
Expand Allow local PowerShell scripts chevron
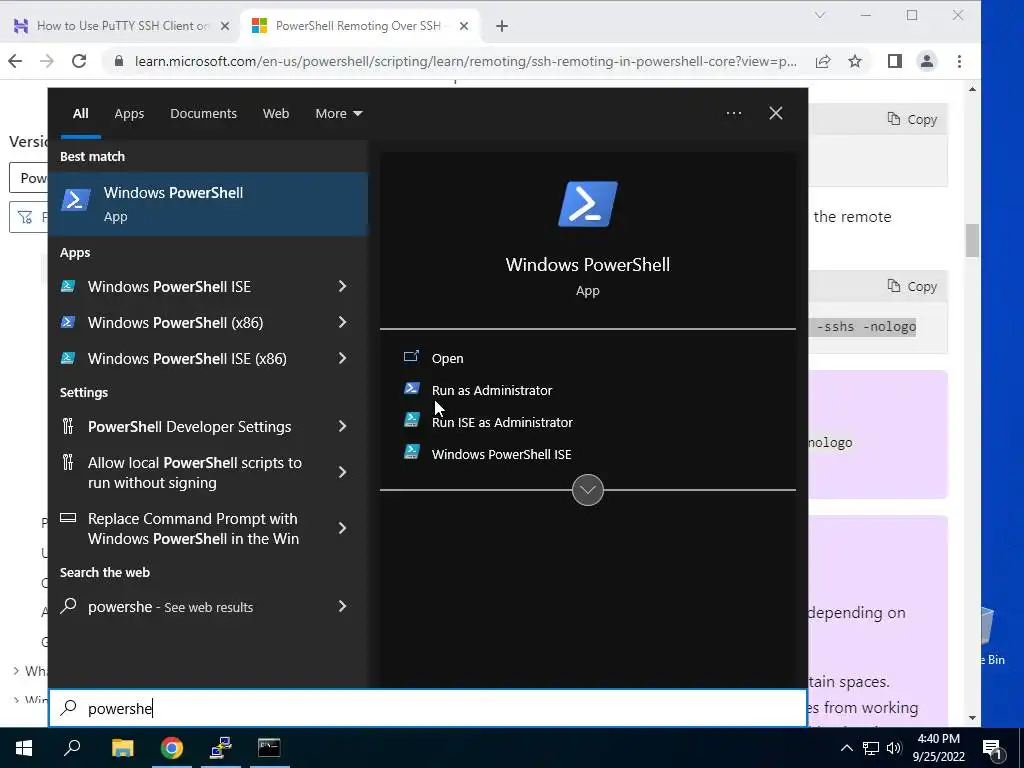pos(342,472)
